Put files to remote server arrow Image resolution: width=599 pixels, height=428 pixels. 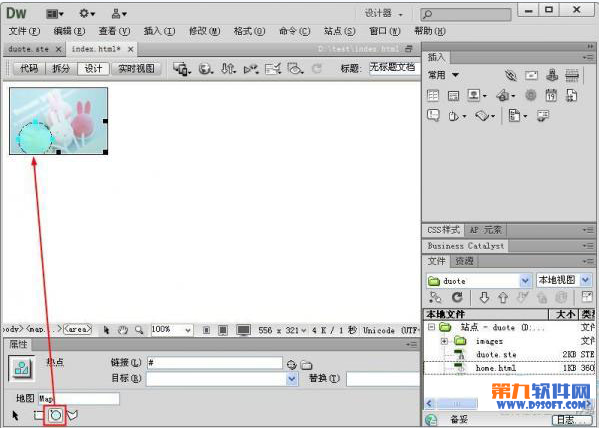point(503,297)
